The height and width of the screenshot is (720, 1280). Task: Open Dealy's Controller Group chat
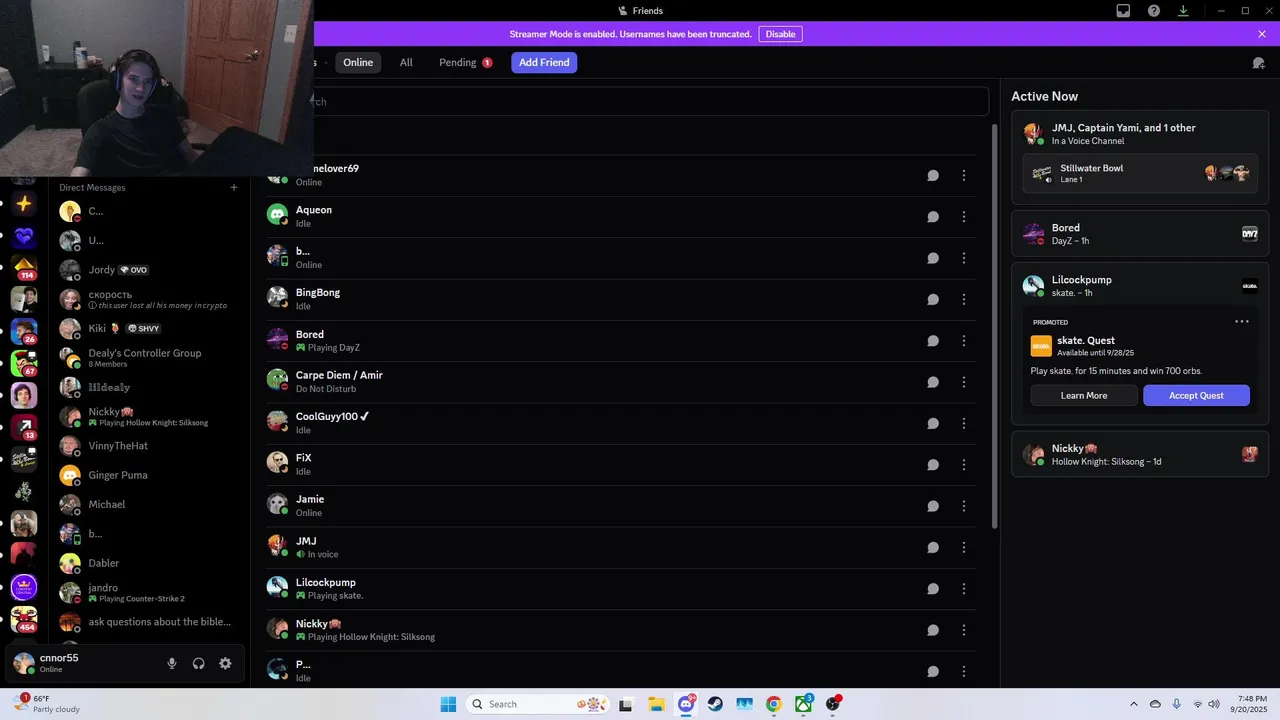pos(148,358)
